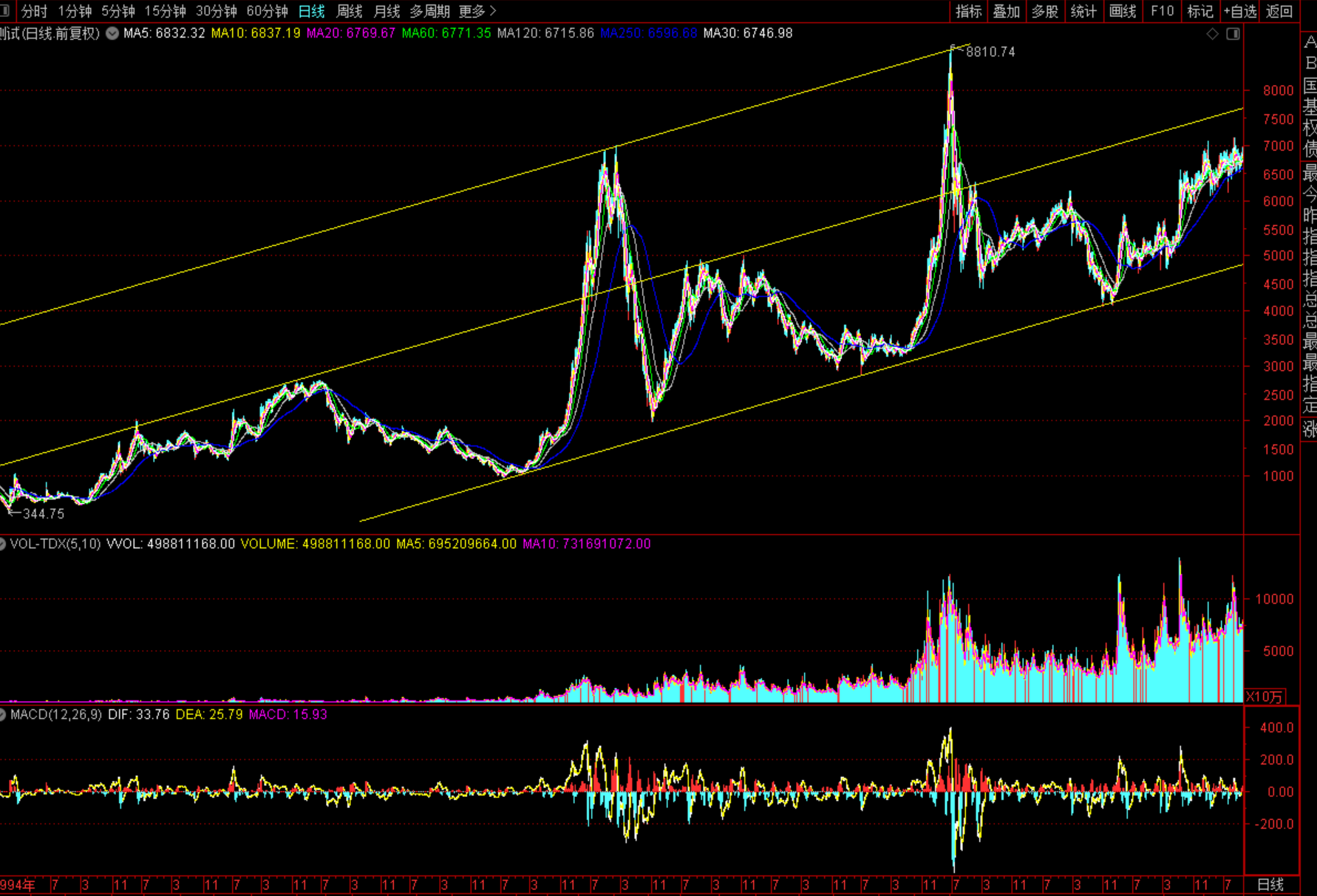Click the MA30: 6746.98 readout
1317x896 pixels.
pyautogui.click(x=748, y=33)
